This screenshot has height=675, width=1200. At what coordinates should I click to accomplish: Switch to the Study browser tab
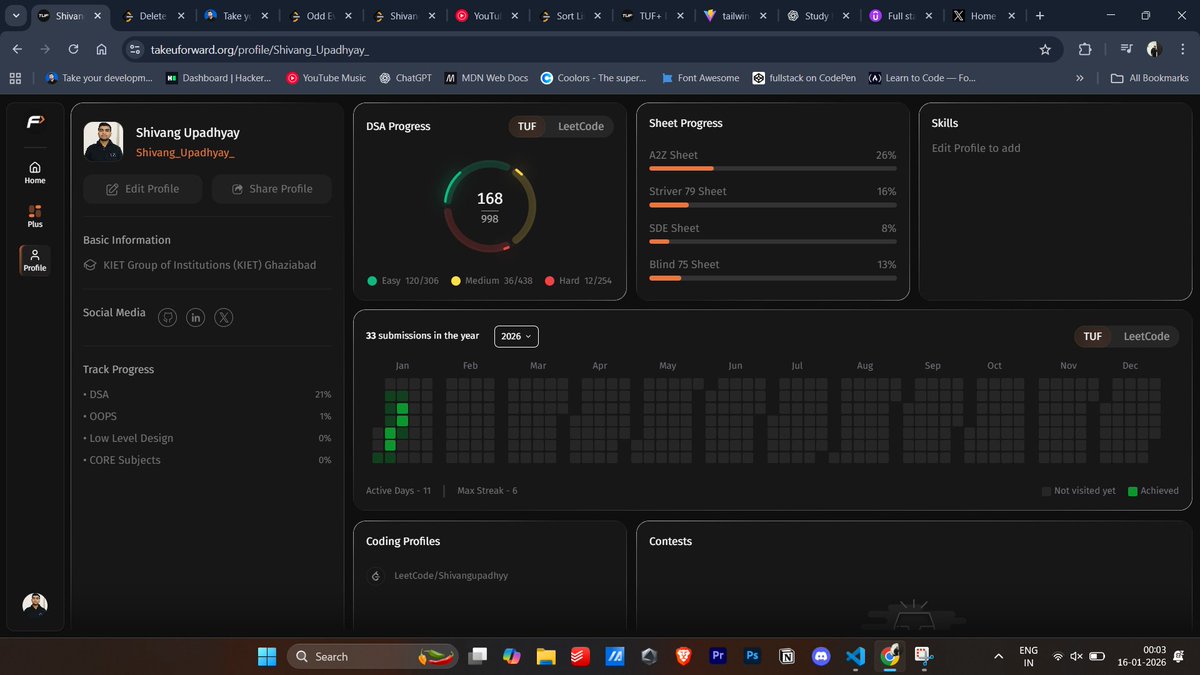pyautogui.click(x=817, y=16)
